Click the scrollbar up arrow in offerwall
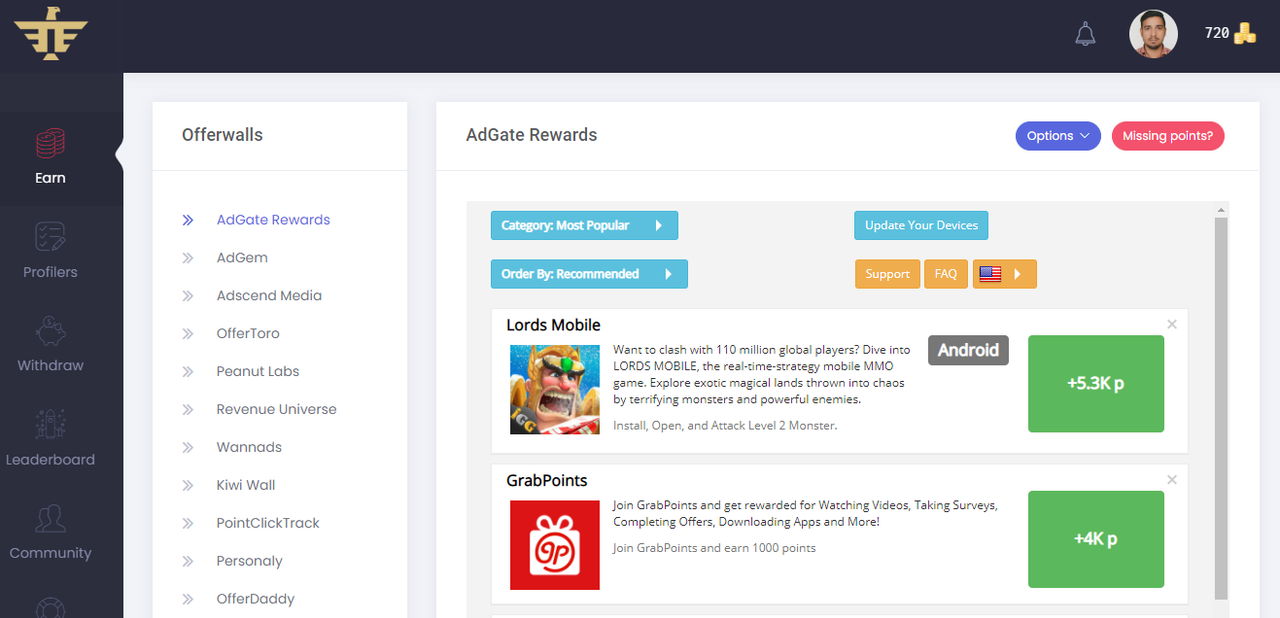 coord(1220,210)
